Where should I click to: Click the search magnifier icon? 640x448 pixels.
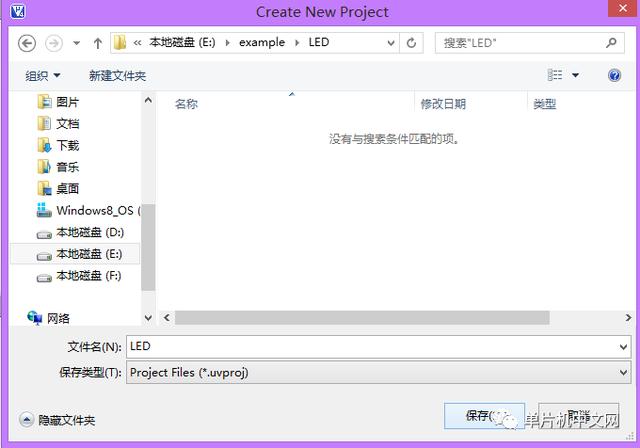(x=611, y=42)
